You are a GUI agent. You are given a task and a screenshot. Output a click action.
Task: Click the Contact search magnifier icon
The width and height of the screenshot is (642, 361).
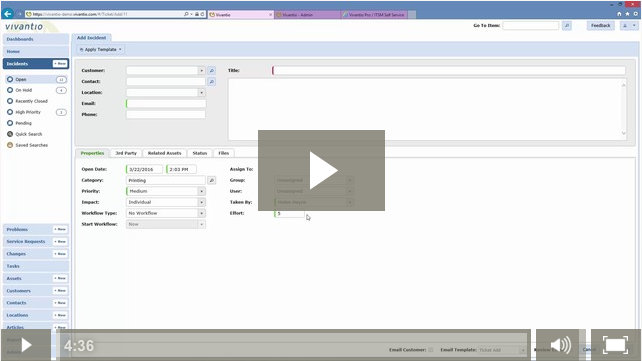(212, 81)
